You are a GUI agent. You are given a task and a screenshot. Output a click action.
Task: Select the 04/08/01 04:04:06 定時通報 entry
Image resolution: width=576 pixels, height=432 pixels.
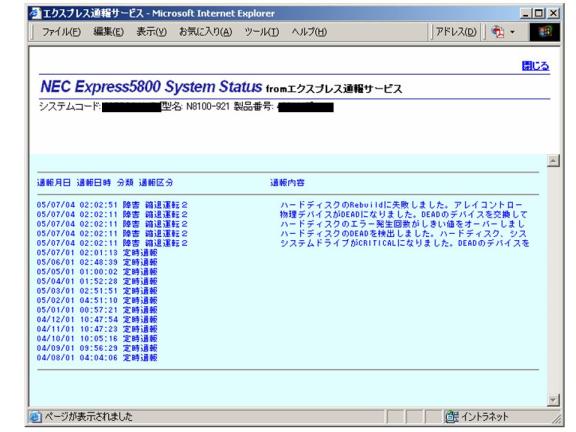(x=97, y=358)
